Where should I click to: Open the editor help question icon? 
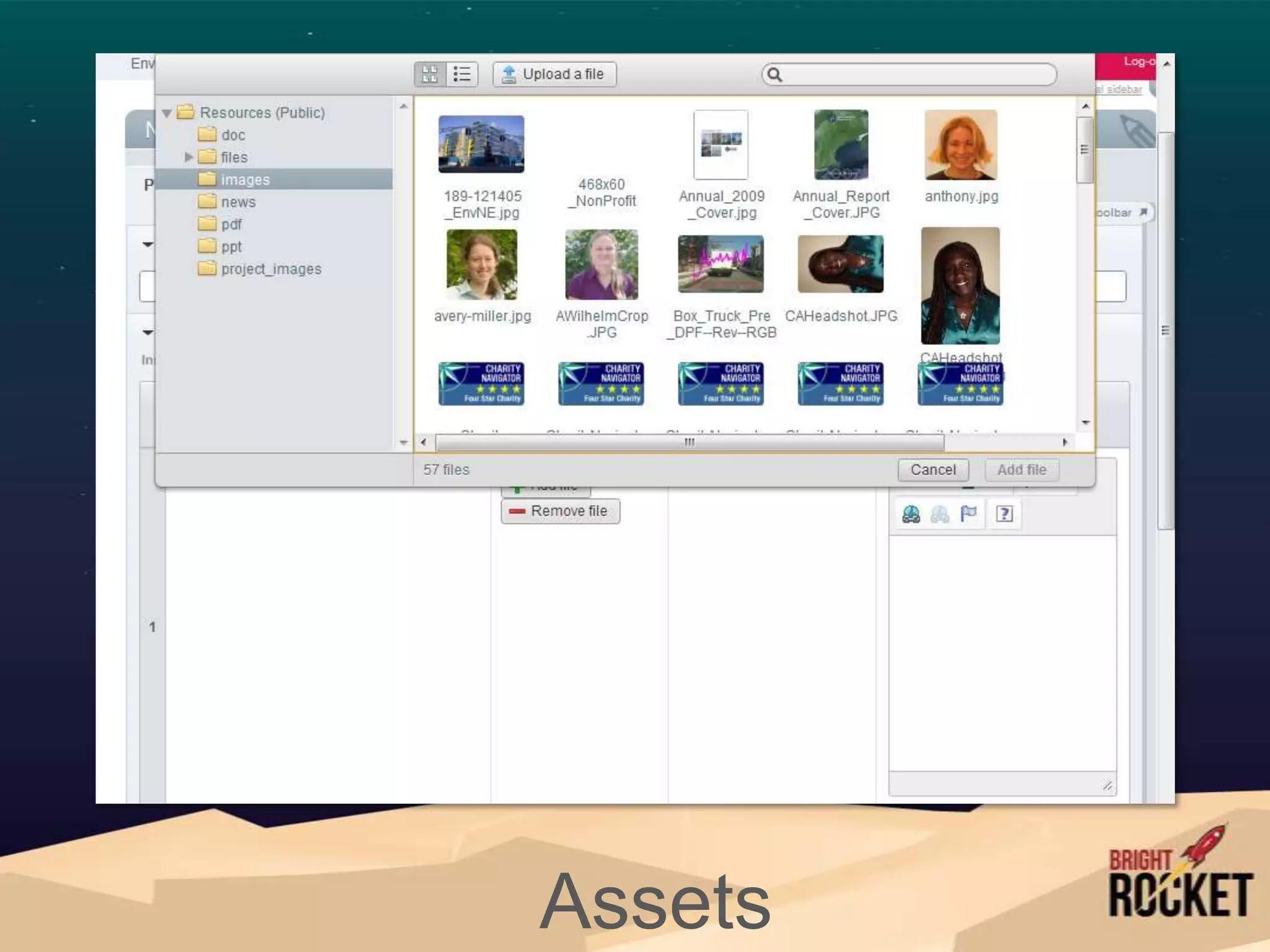(1005, 514)
